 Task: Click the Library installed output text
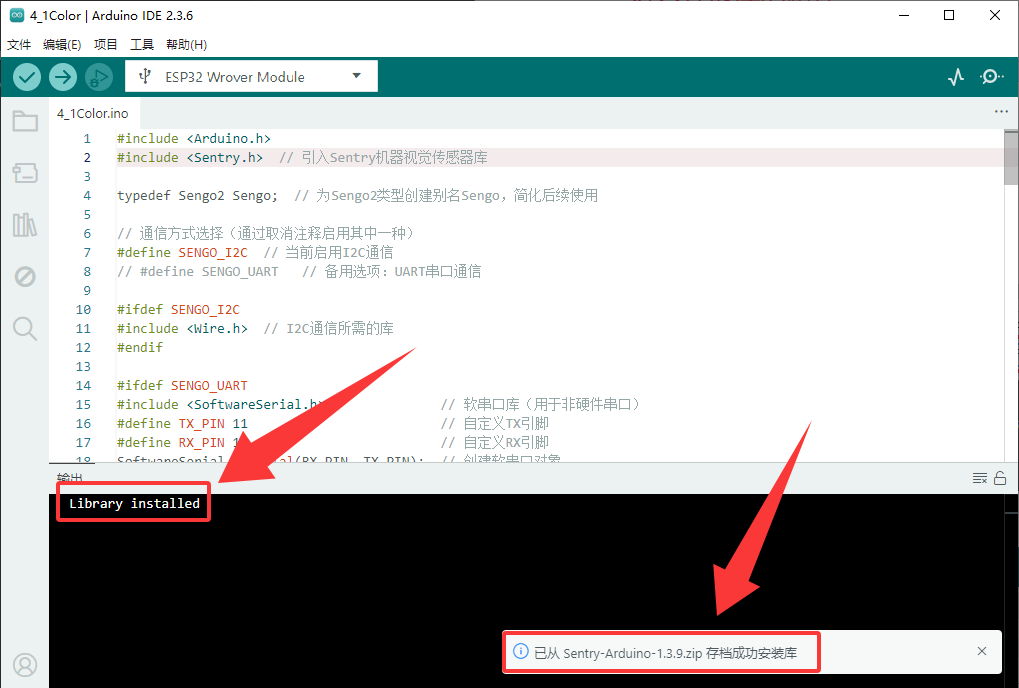pos(135,503)
